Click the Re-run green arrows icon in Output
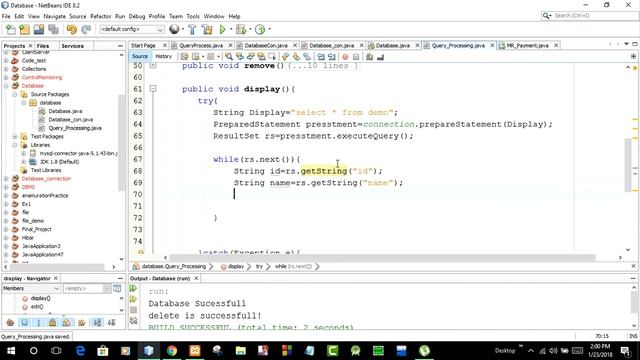The image size is (640, 360). [x=133, y=288]
